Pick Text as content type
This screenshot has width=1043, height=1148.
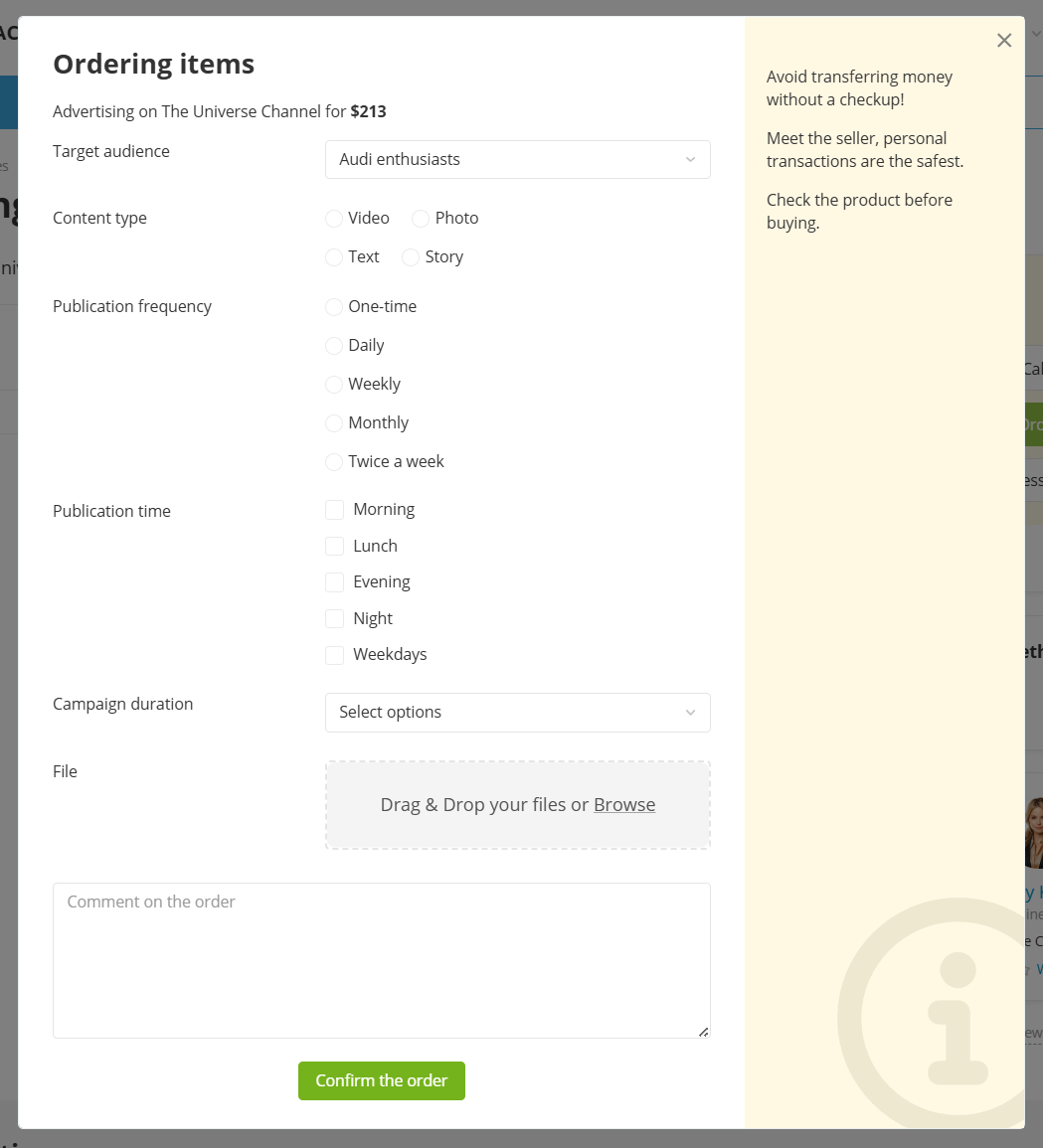point(335,257)
